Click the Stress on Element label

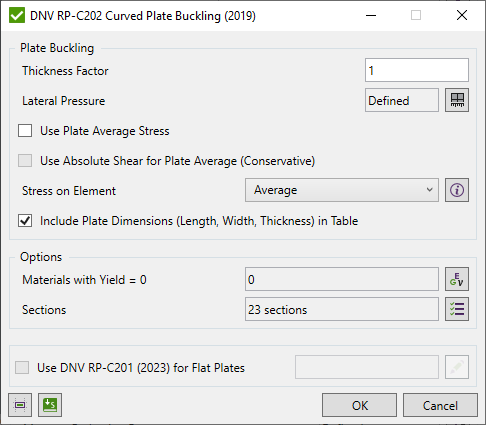click(x=69, y=191)
